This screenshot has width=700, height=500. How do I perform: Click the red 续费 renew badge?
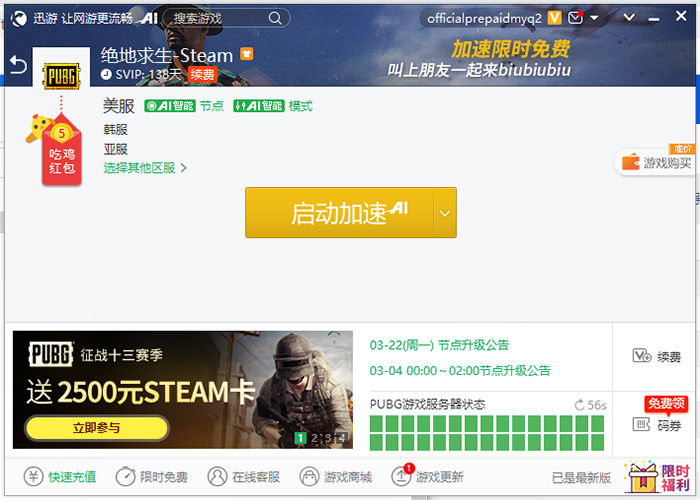coord(202,74)
